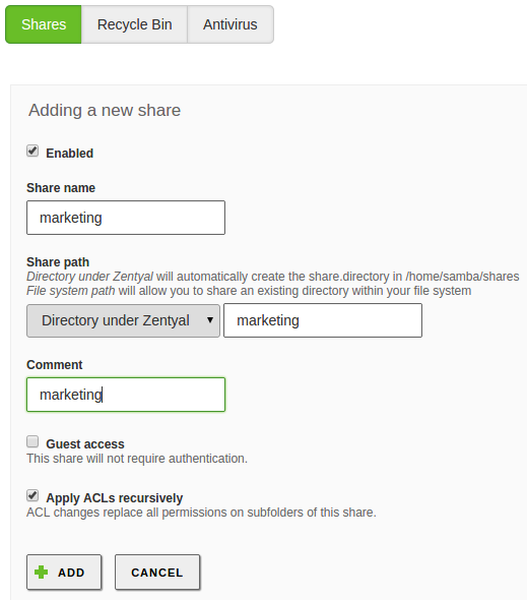The height and width of the screenshot is (600, 527).
Task: Open the Recycle Bin tab
Action: pyautogui.click(x=134, y=24)
